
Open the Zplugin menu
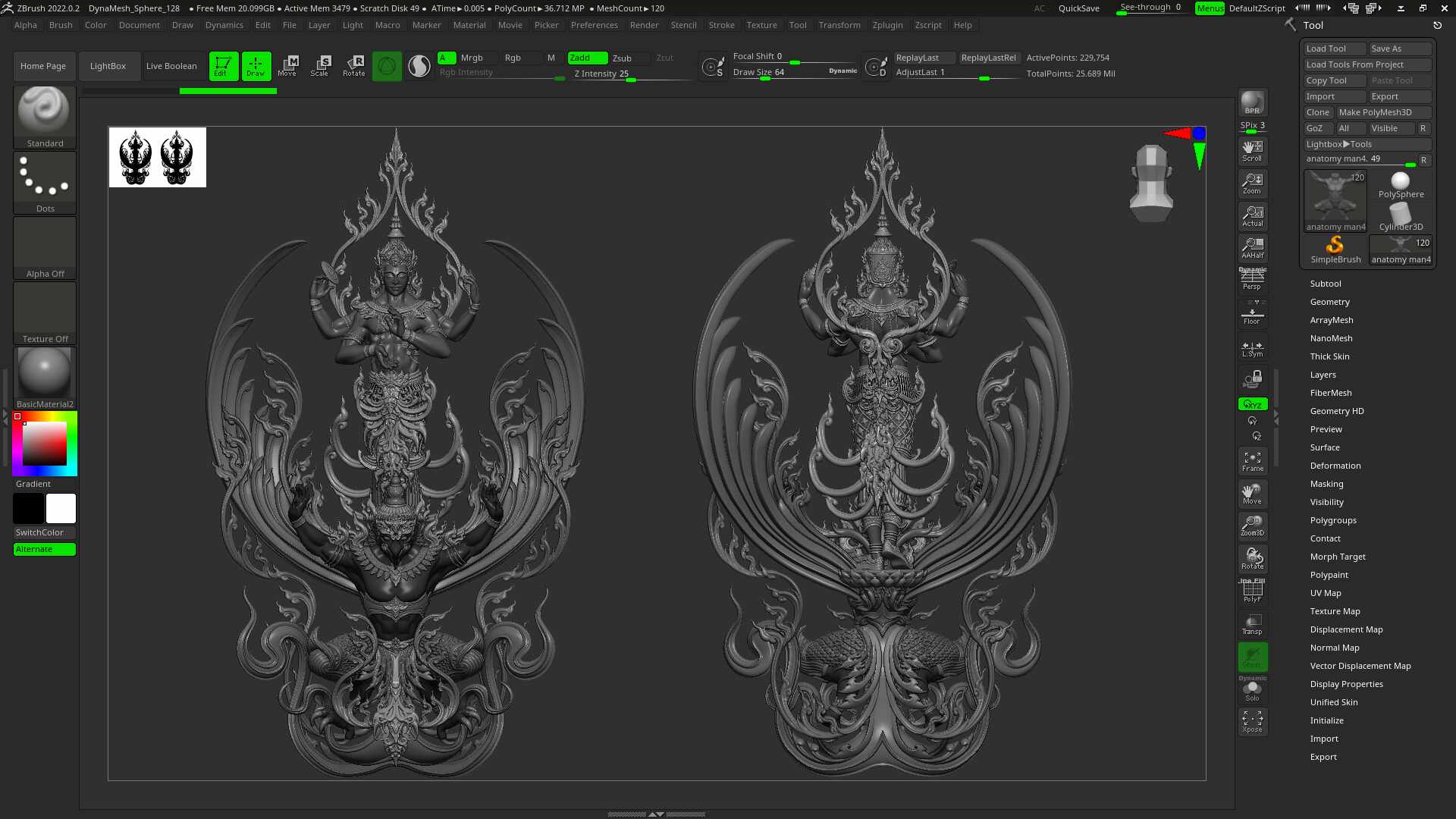click(x=887, y=25)
